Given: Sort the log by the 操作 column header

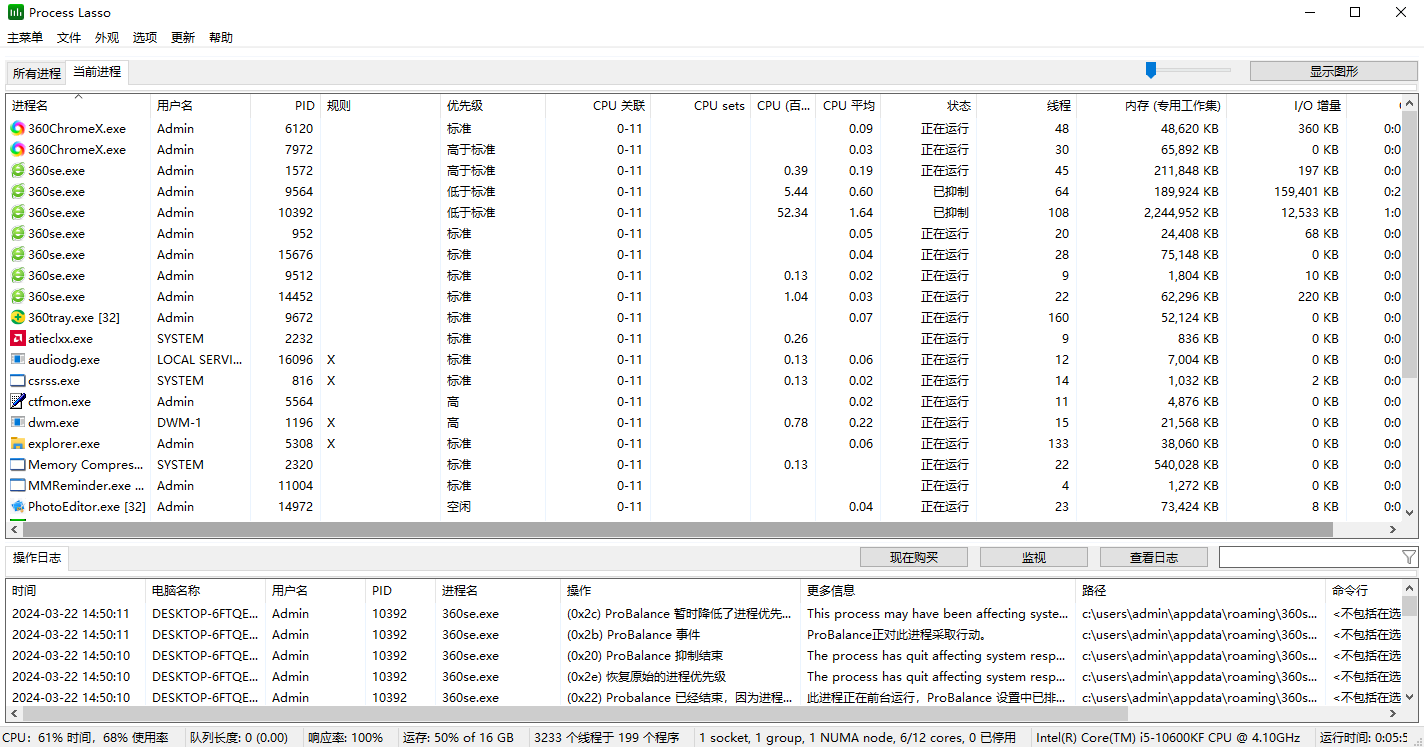Looking at the screenshot, I should pyautogui.click(x=682, y=590).
